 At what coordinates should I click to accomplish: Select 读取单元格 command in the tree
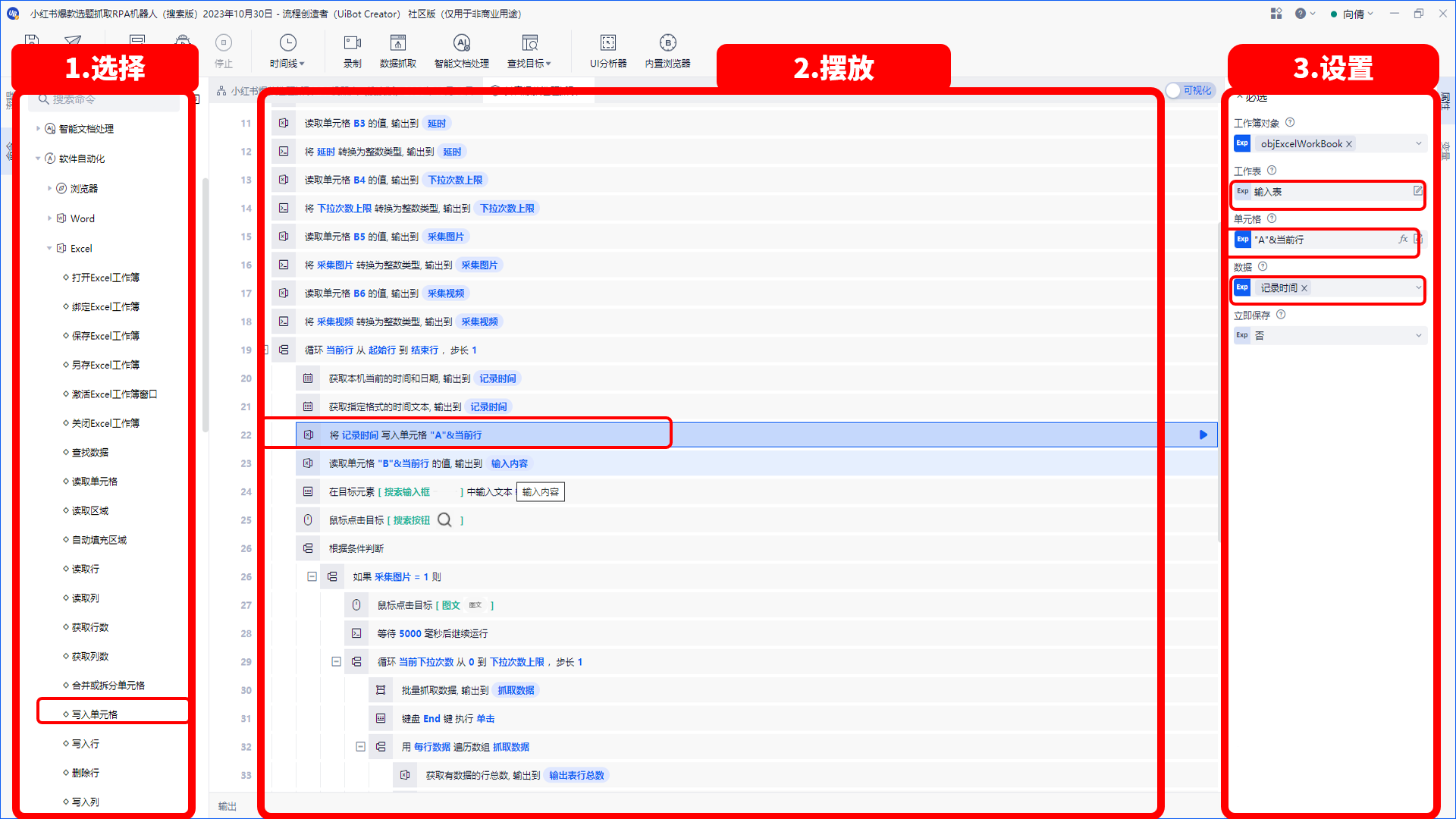[94, 482]
